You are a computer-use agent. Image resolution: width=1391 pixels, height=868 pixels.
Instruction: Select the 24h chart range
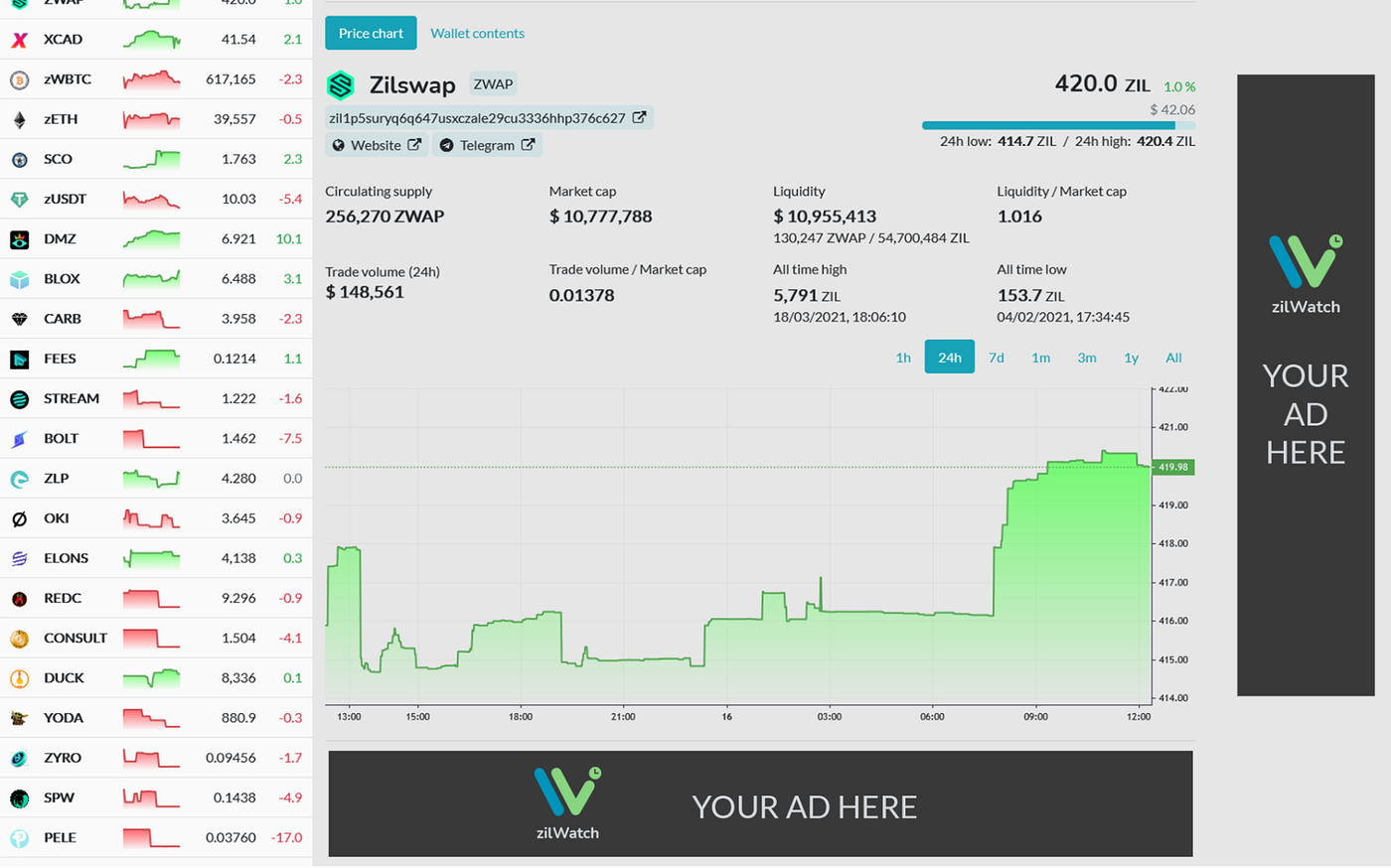[x=950, y=358]
